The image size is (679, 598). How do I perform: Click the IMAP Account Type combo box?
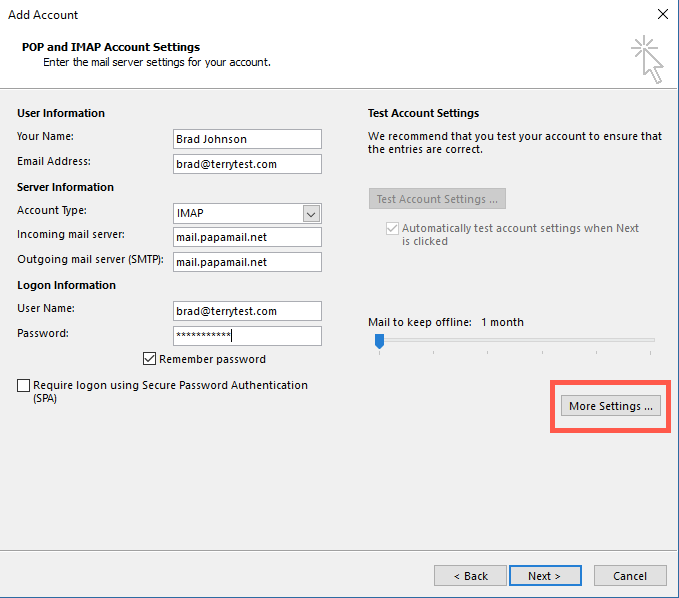tap(247, 213)
